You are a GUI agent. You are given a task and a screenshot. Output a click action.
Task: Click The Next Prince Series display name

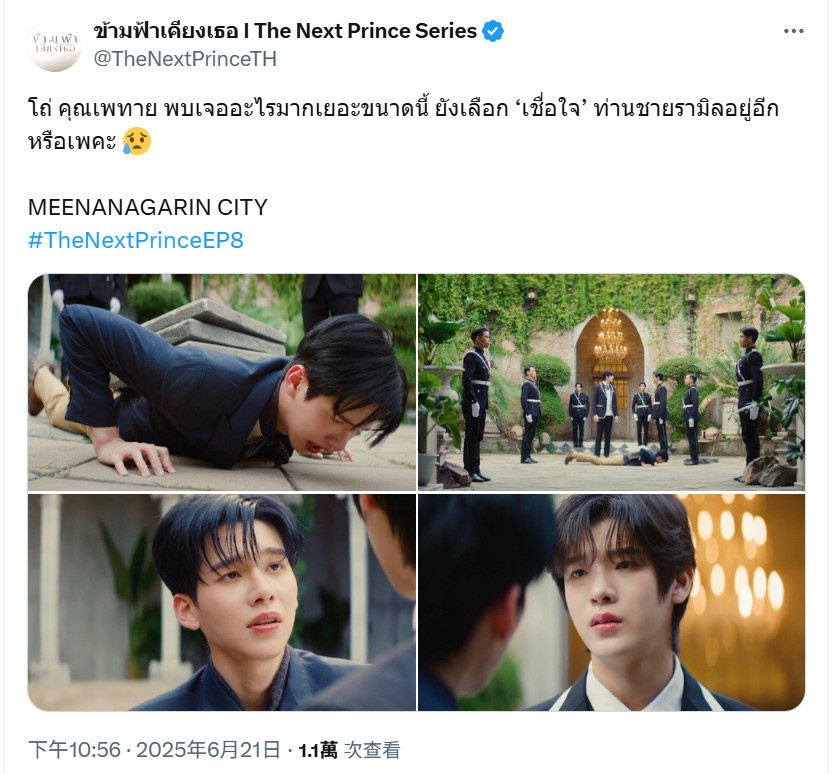285,31
